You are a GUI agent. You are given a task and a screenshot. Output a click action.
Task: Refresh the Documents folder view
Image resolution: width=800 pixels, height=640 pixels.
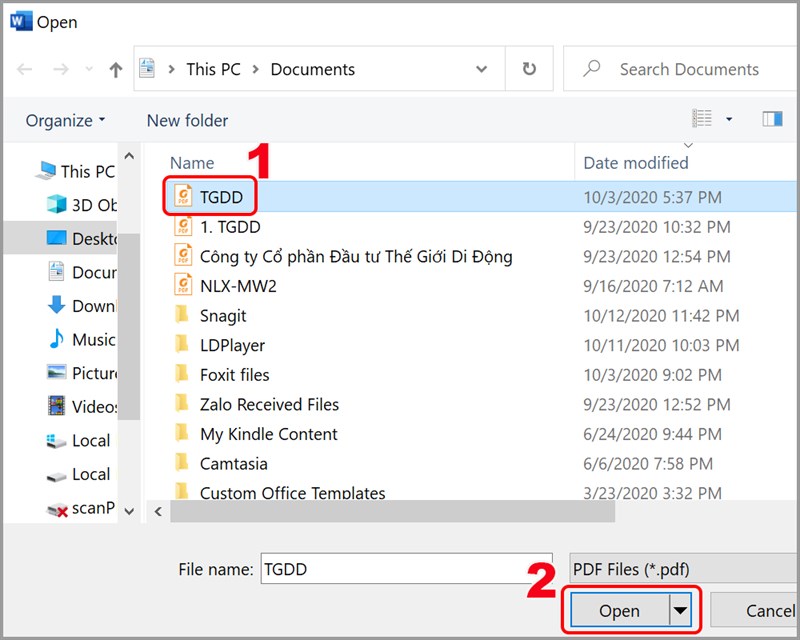[x=529, y=68]
